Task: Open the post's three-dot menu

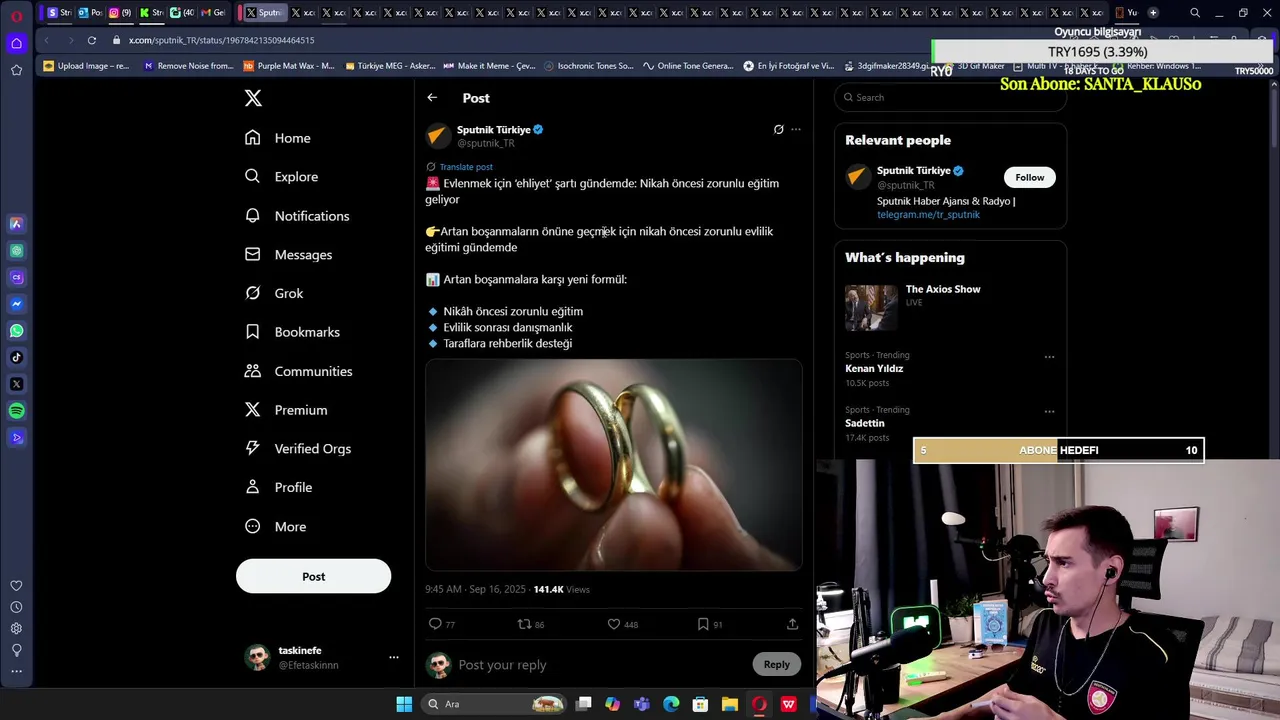Action: [x=796, y=129]
